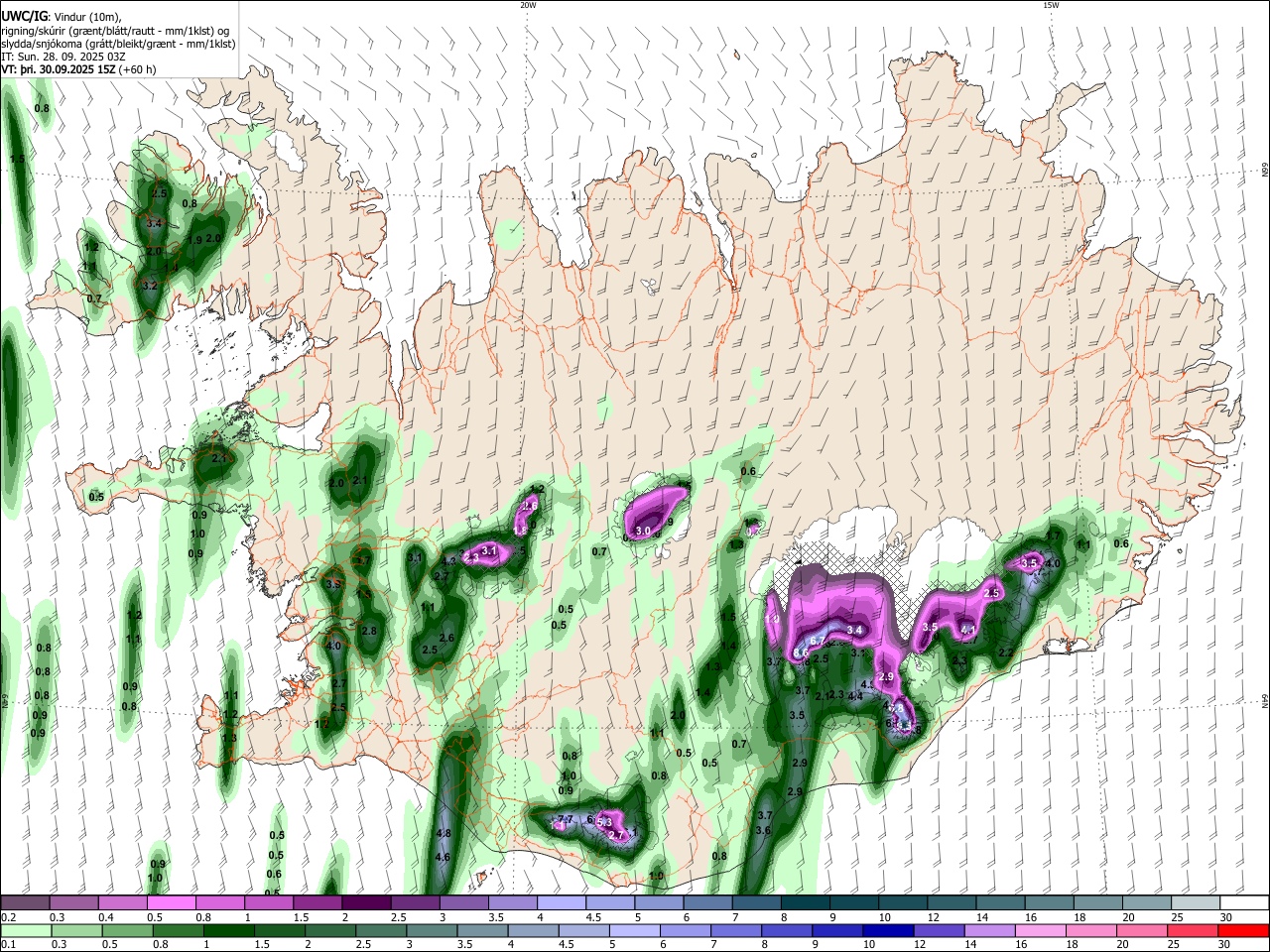Click the "2.8" precipitation value in the west
This screenshot has width=1270, height=952.
click(x=369, y=631)
